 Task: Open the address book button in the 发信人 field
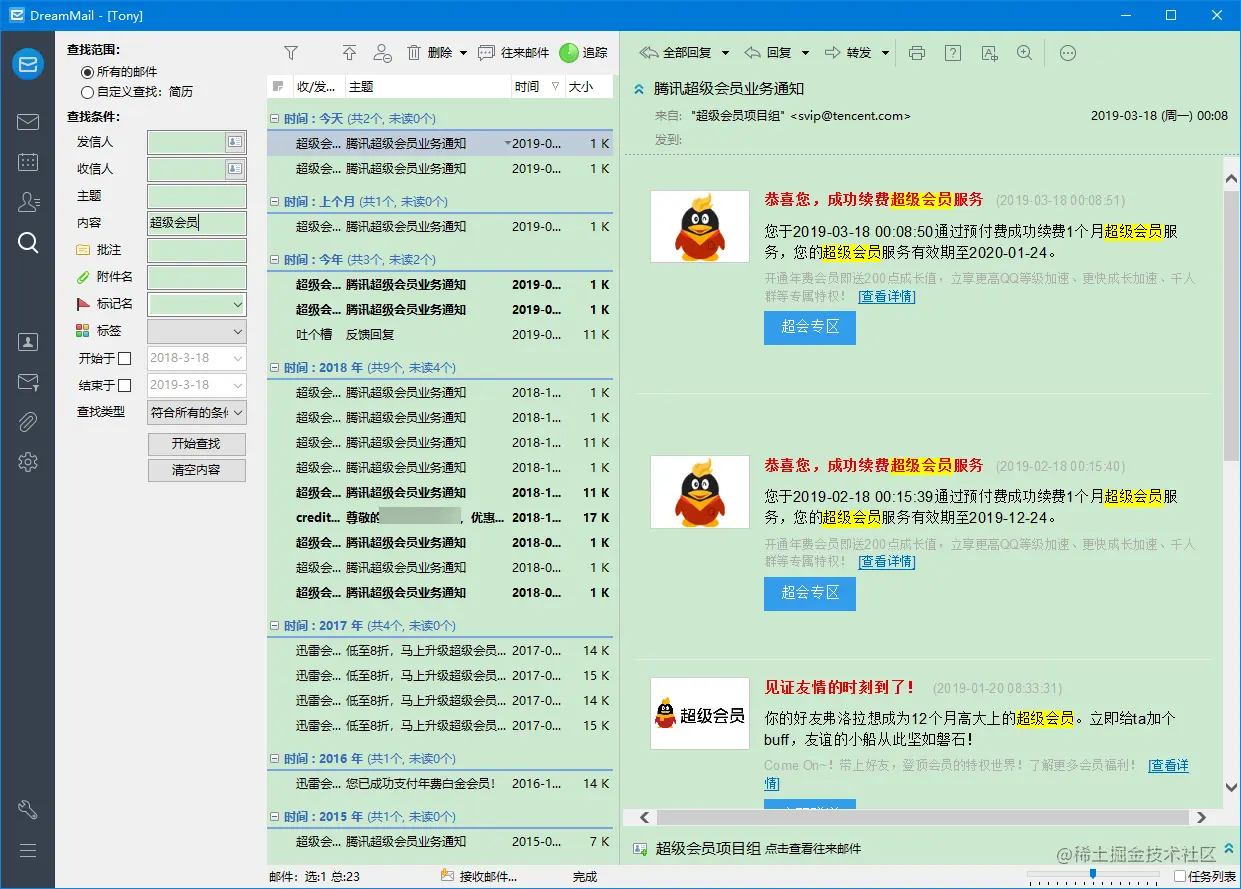click(235, 142)
